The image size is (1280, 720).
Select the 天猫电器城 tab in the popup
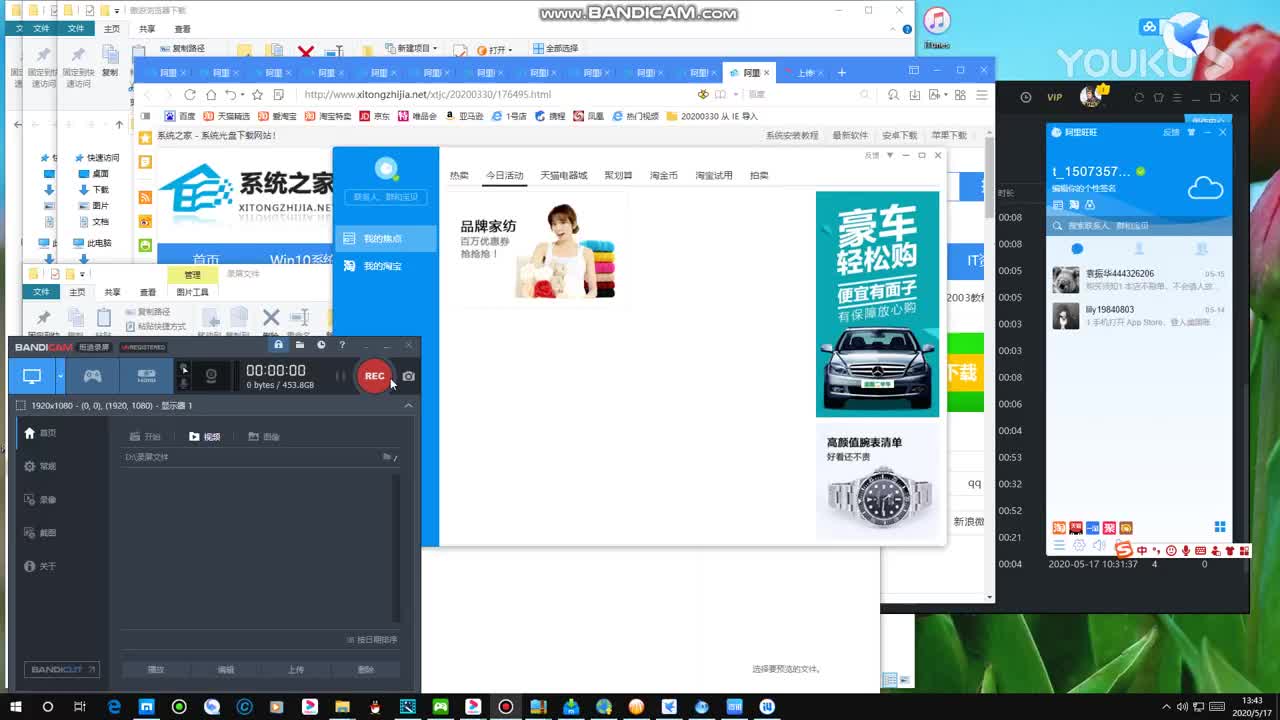(564, 175)
